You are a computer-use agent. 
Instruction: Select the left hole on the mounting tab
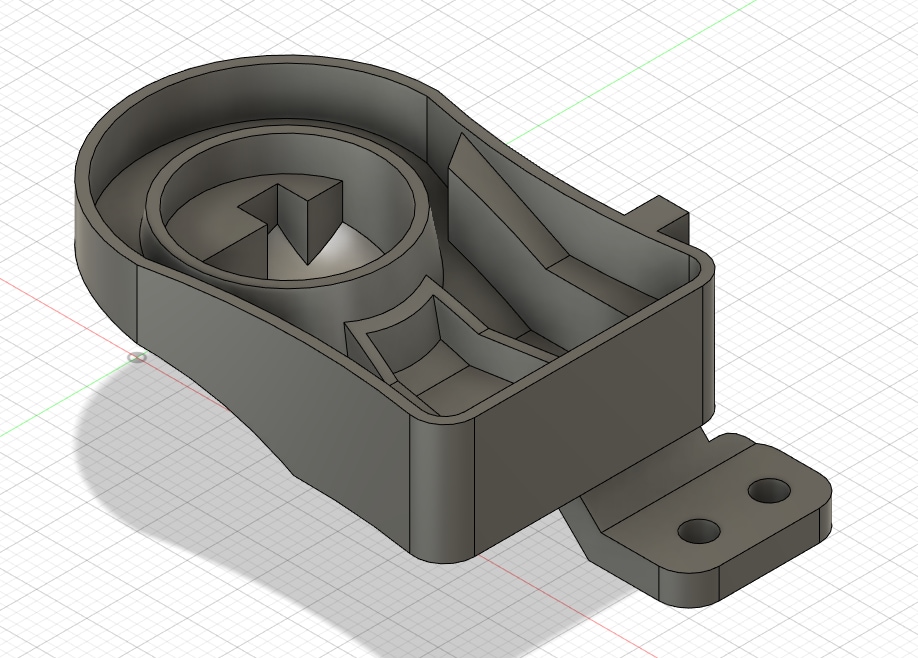pyautogui.click(x=698, y=530)
